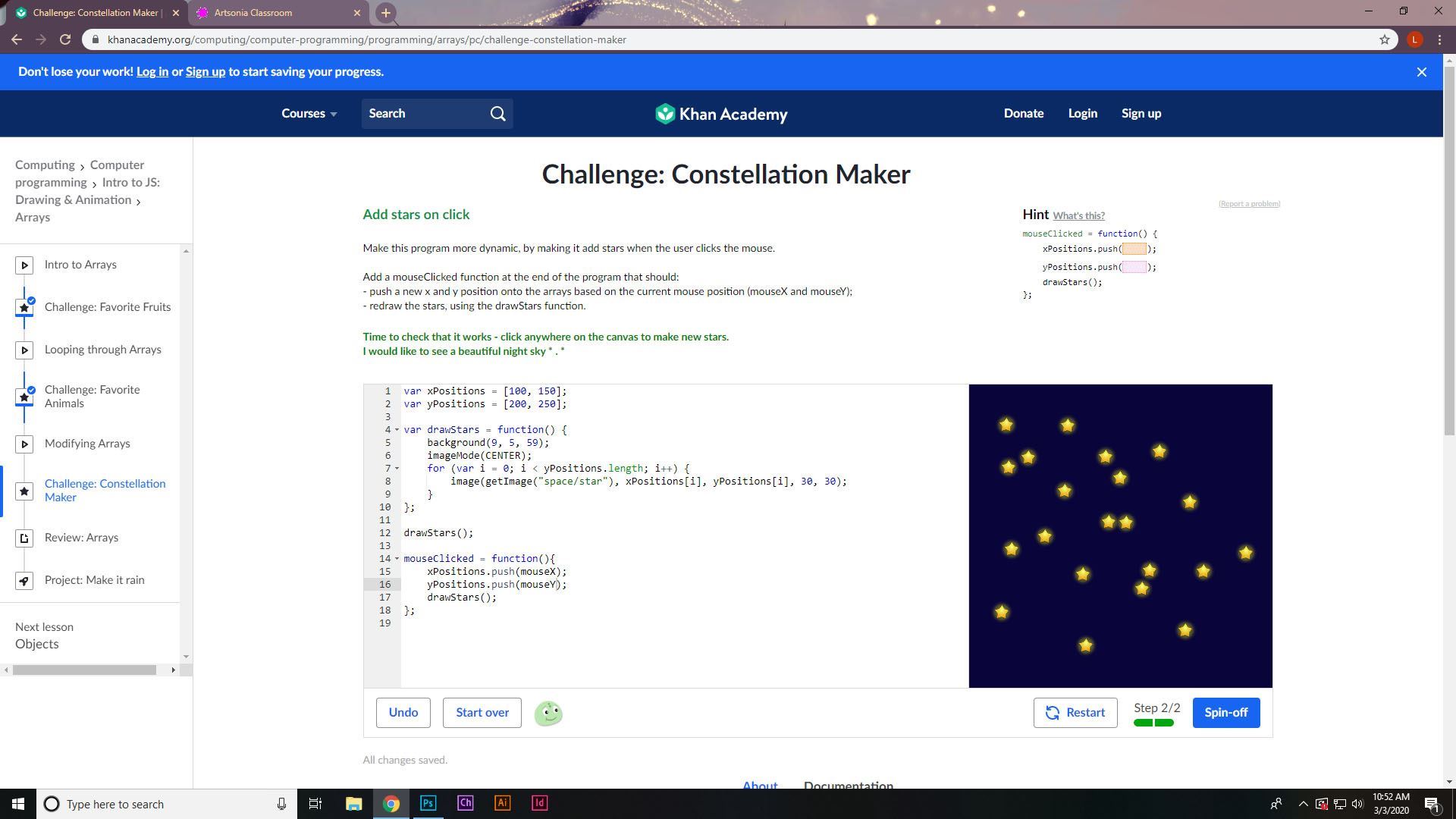The image size is (1456, 819).
Task: Open the Courses dropdown menu
Action: point(309,114)
